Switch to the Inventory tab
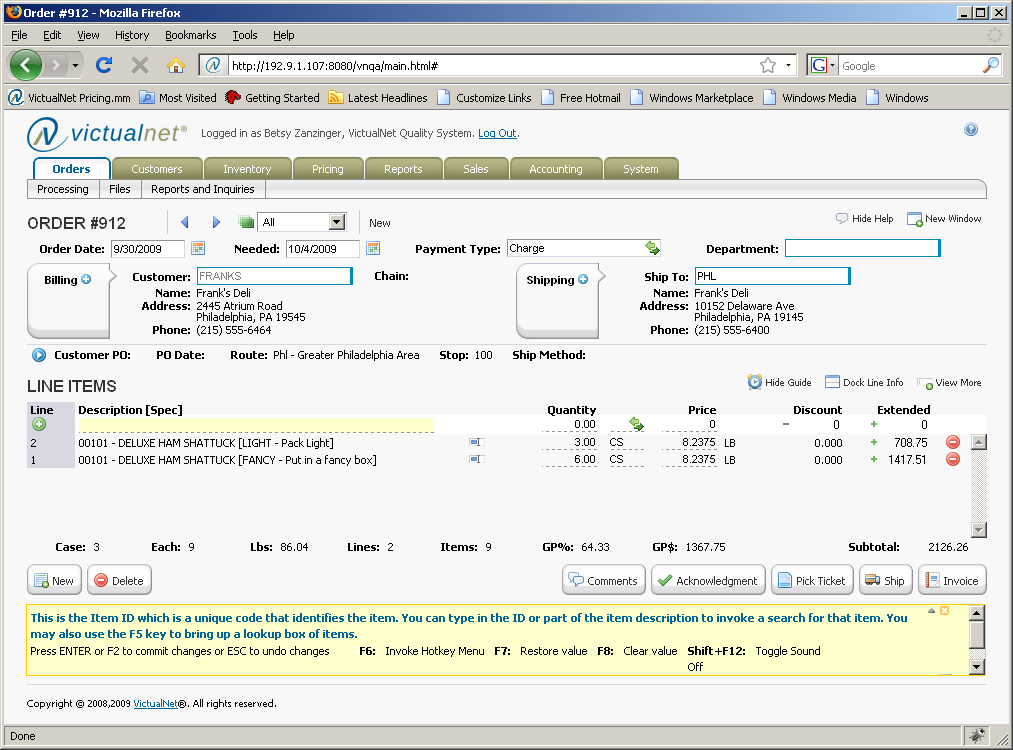The width and height of the screenshot is (1013, 750). point(247,169)
